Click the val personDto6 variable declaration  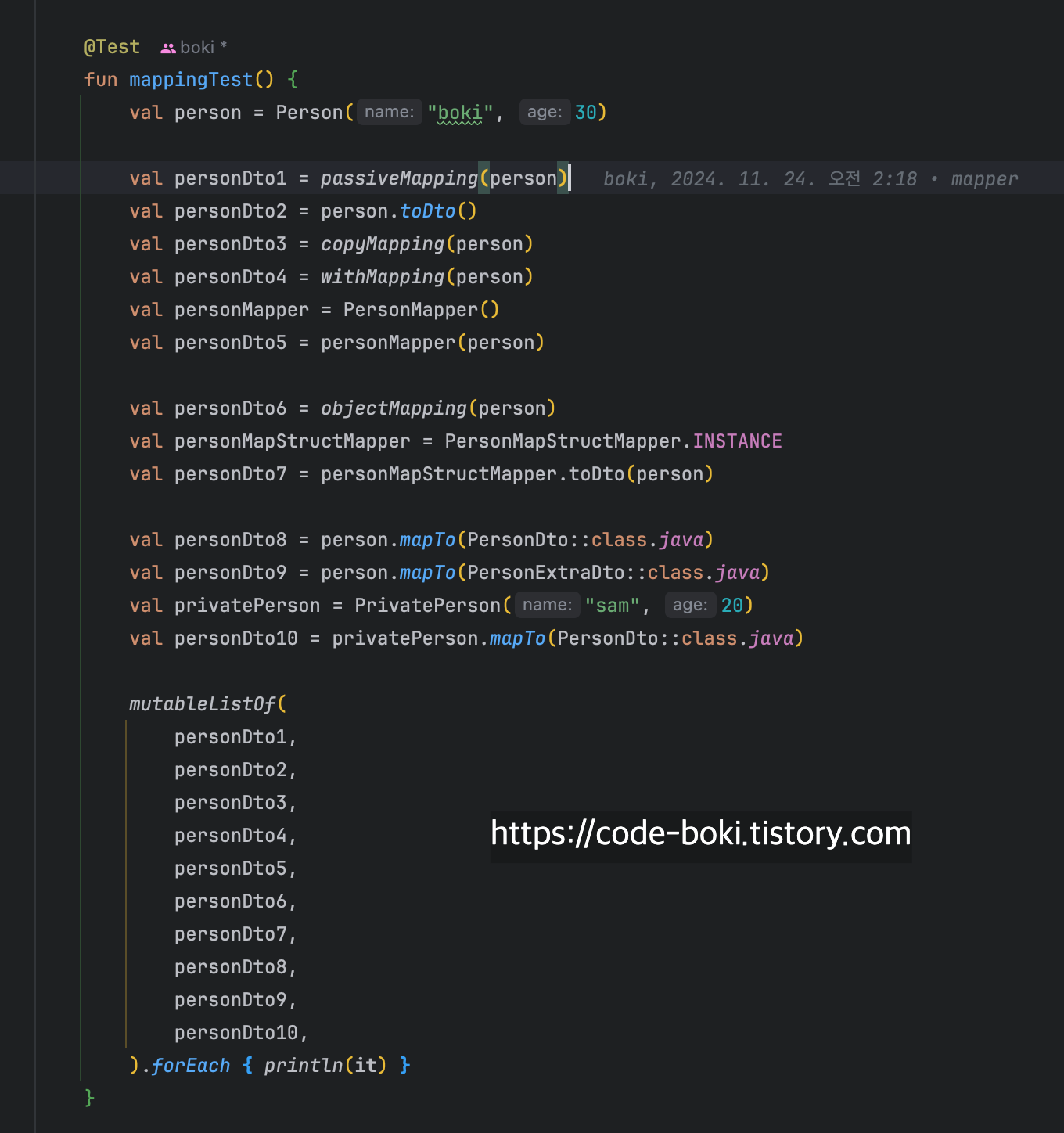[x=230, y=408]
